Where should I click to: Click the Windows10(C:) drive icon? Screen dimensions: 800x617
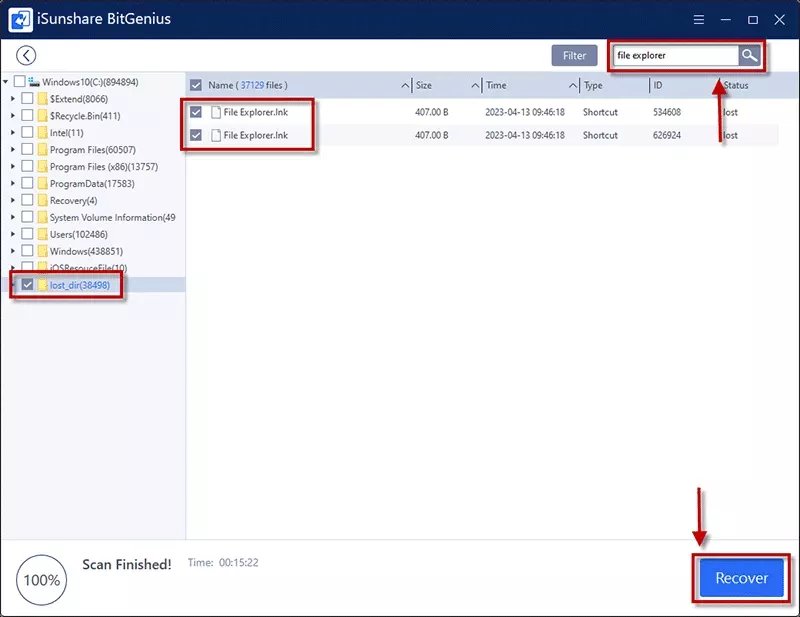coord(34,82)
